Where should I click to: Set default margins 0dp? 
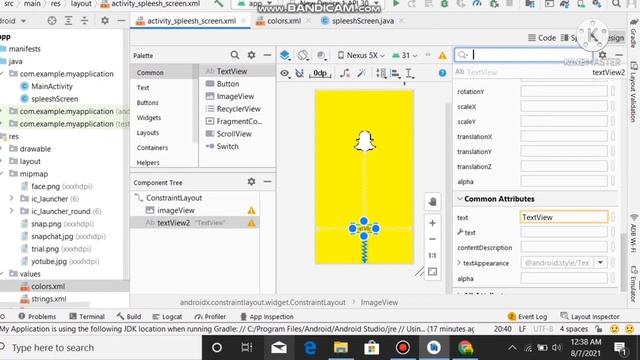click(320, 73)
